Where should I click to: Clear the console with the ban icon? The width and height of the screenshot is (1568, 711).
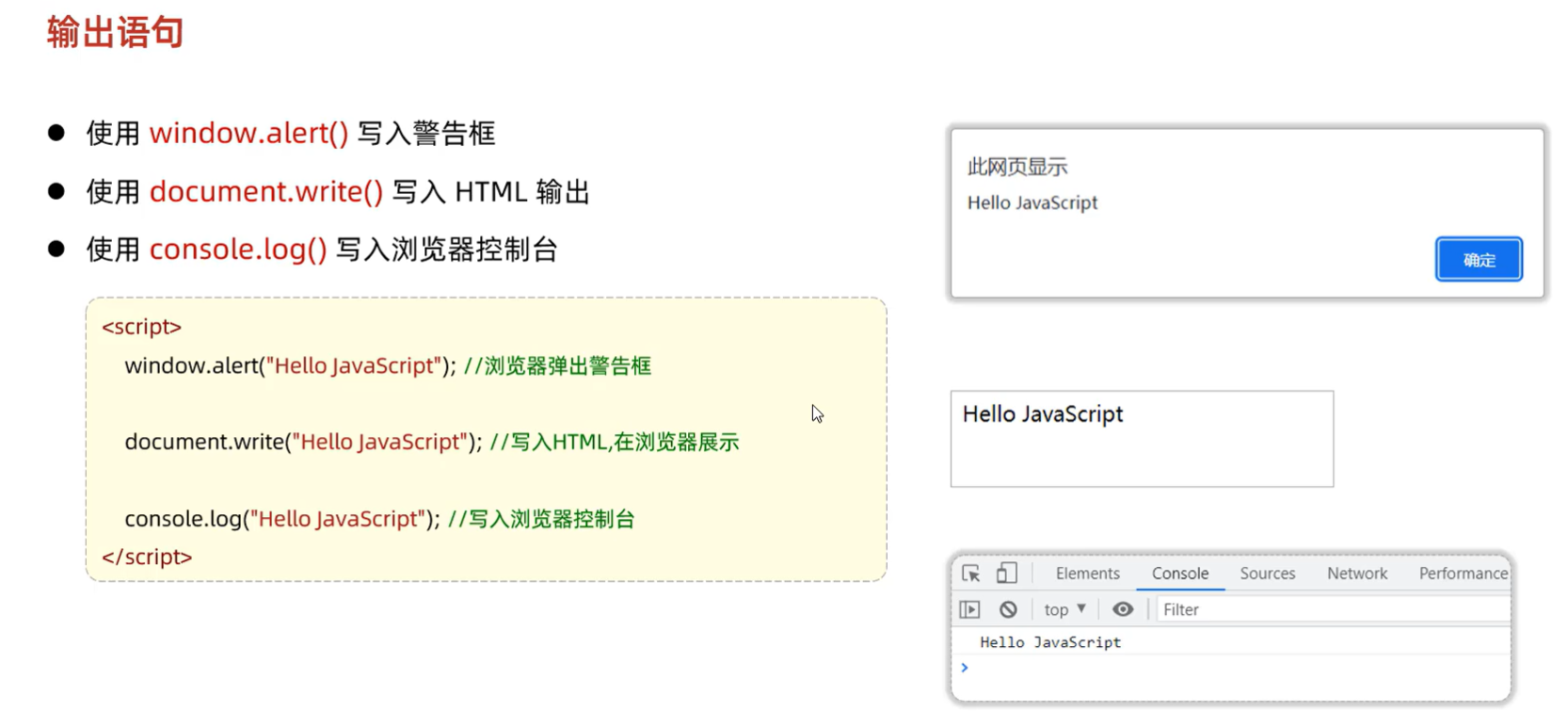tap(1008, 609)
